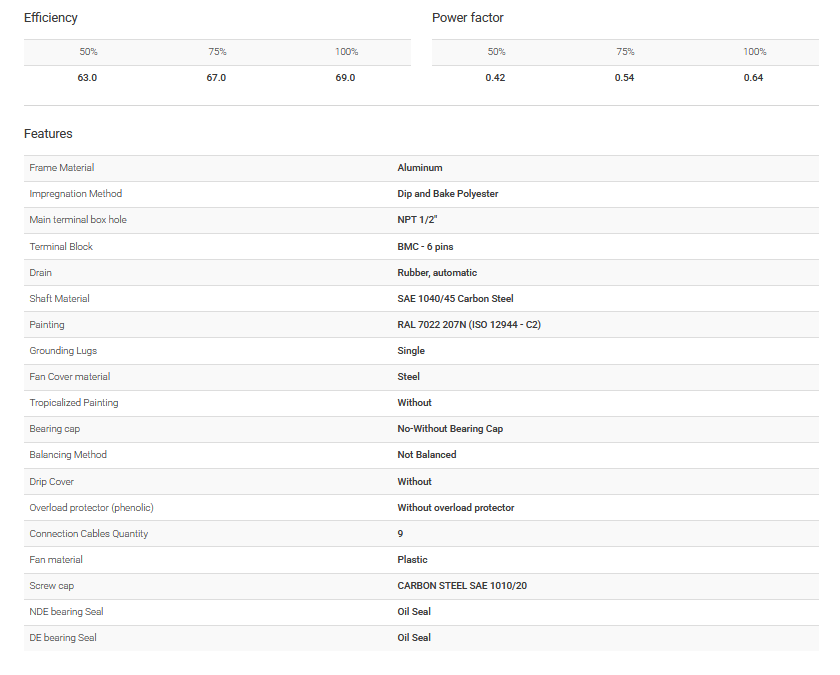Click the Balancing Method row label
Screen dimensions: 840x675
[x=68, y=455]
